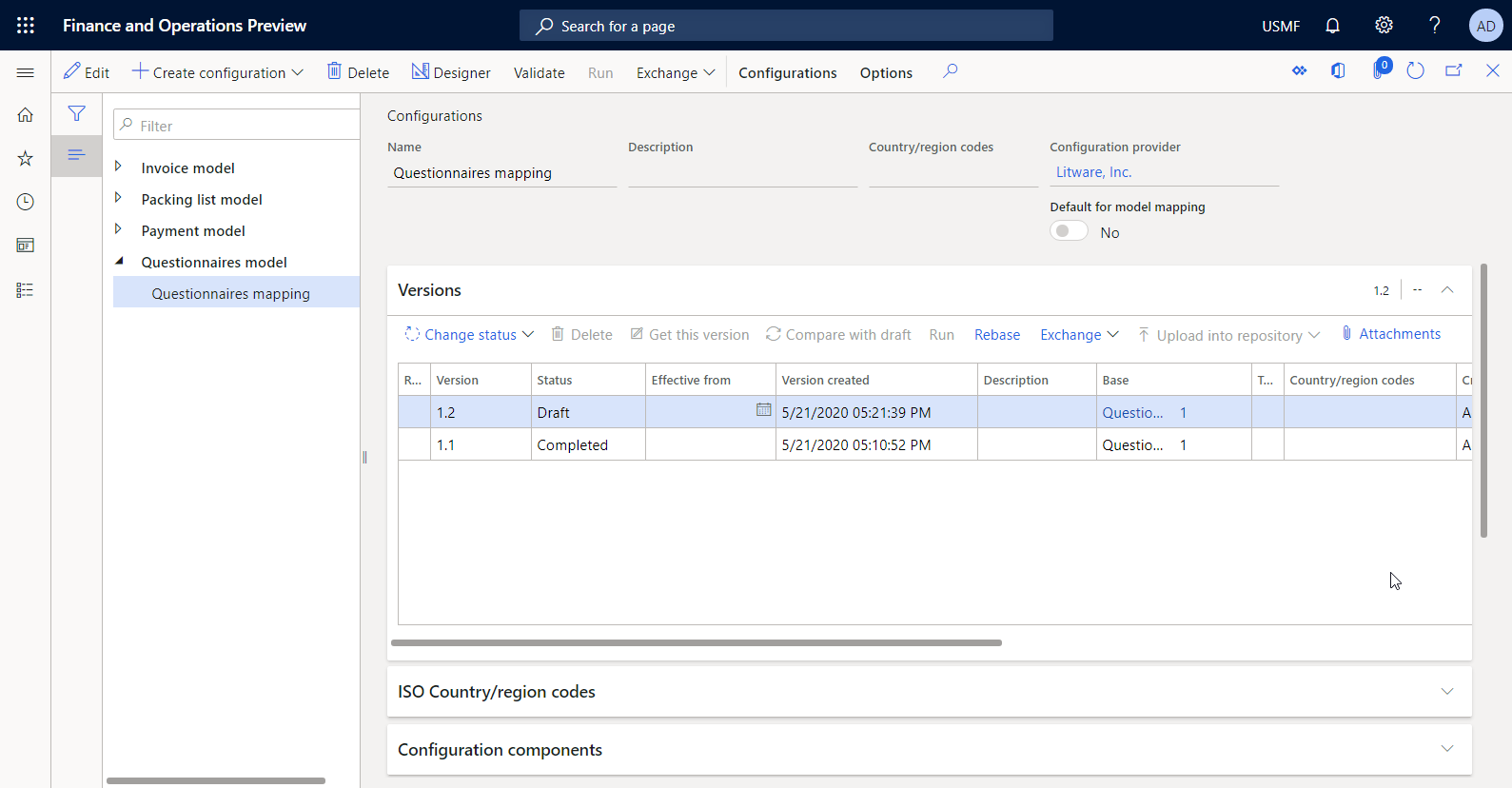Click the Country/region codes field

click(953, 173)
